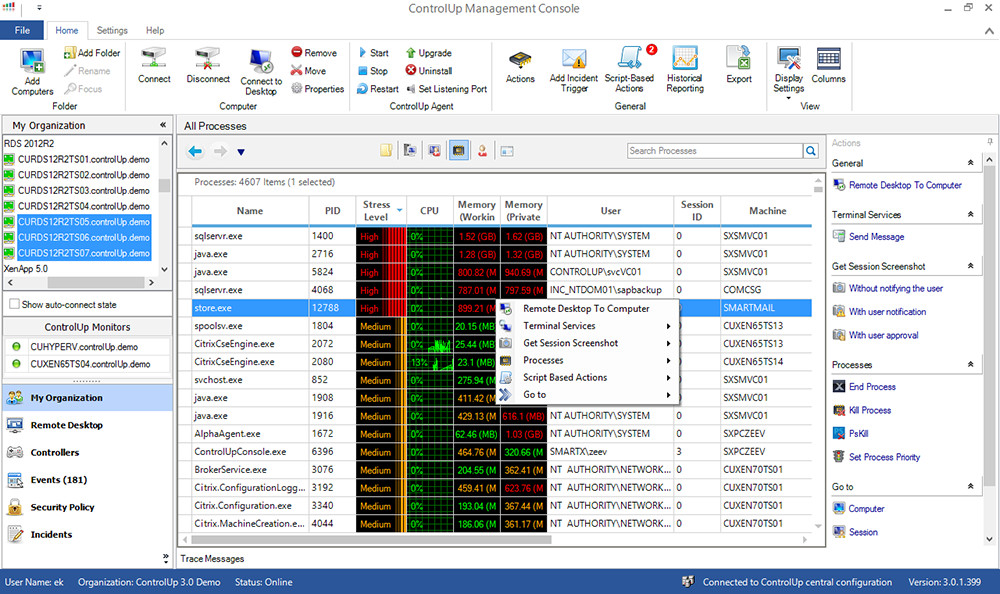Open computer Properties

coord(318,89)
